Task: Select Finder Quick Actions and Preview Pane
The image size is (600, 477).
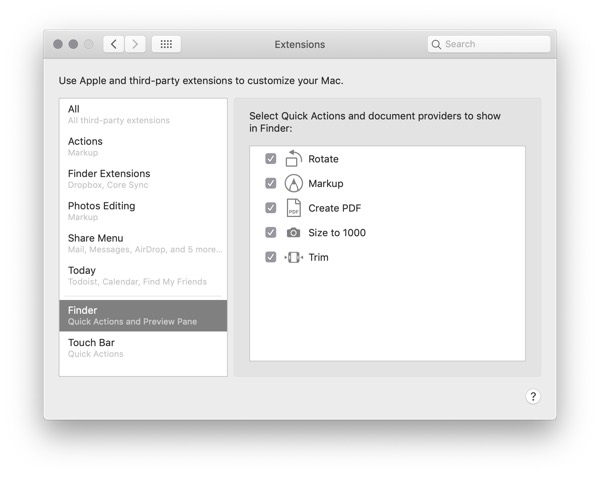Action: [x=143, y=316]
